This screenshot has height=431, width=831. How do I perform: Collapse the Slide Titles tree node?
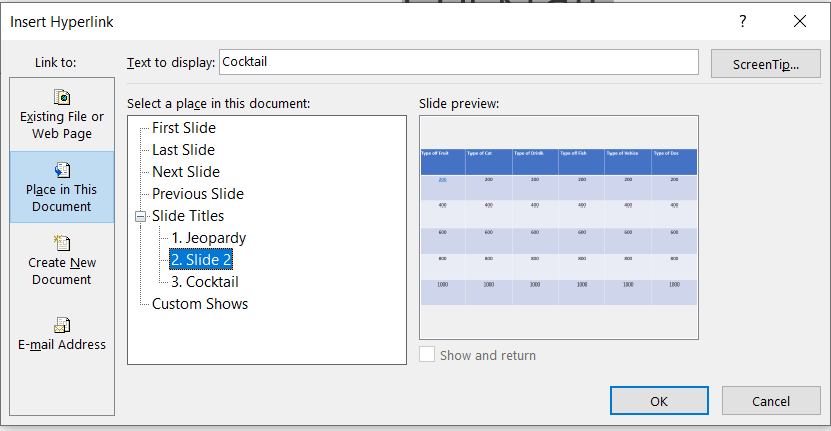140,216
